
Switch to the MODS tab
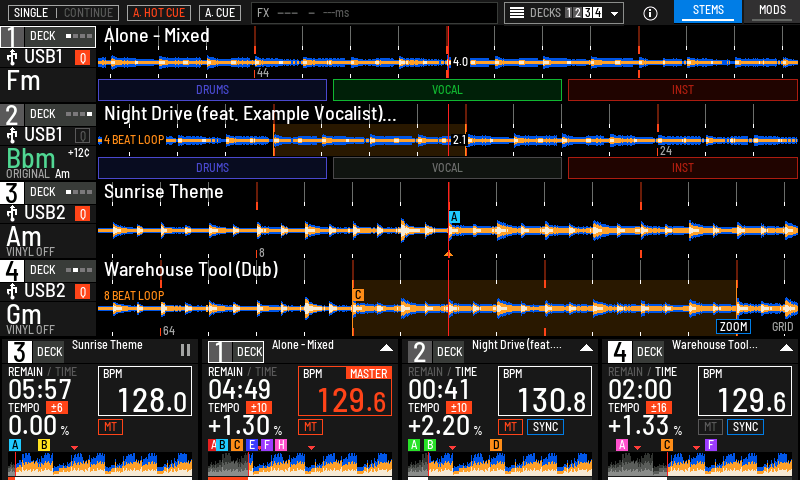coord(772,11)
